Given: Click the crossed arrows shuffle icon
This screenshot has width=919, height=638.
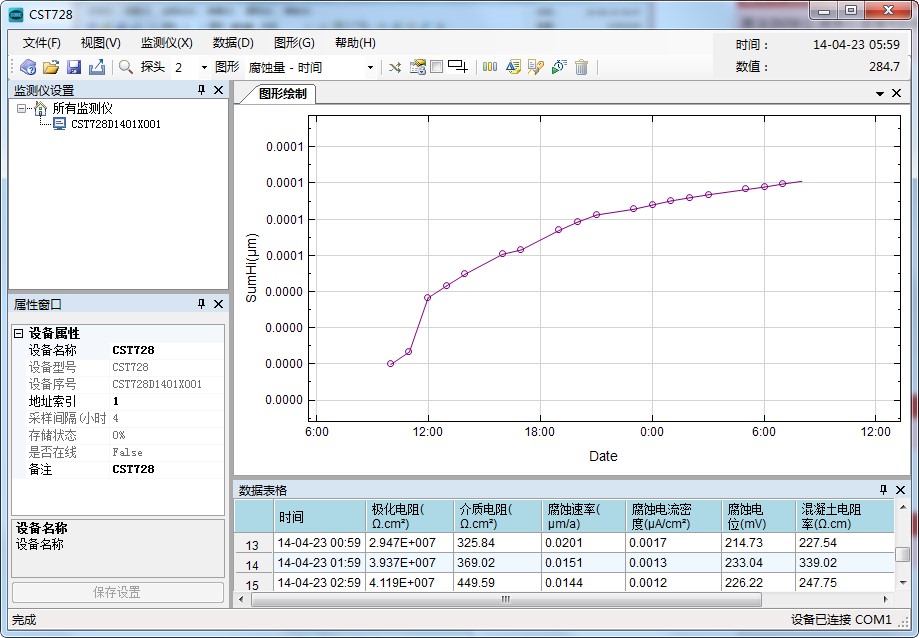Looking at the screenshot, I should pos(395,67).
